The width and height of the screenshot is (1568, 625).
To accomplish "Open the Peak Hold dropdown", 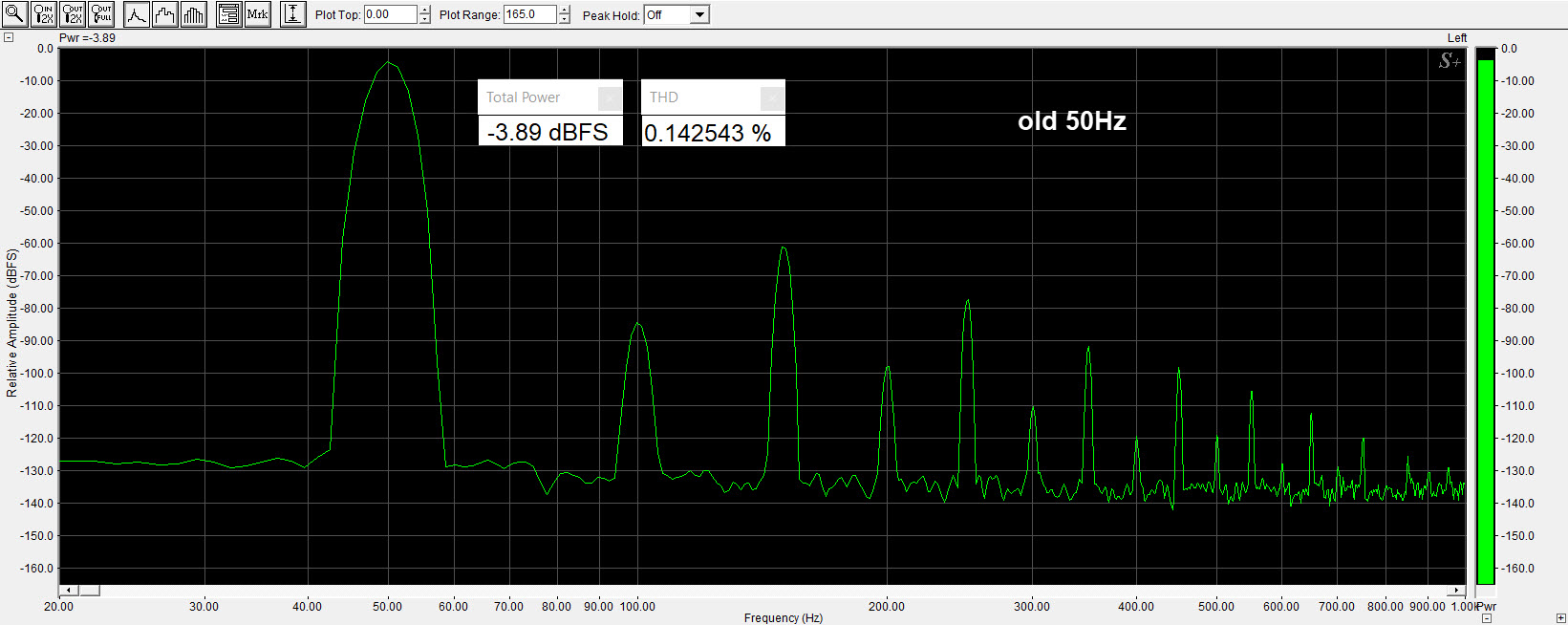I will [x=700, y=15].
